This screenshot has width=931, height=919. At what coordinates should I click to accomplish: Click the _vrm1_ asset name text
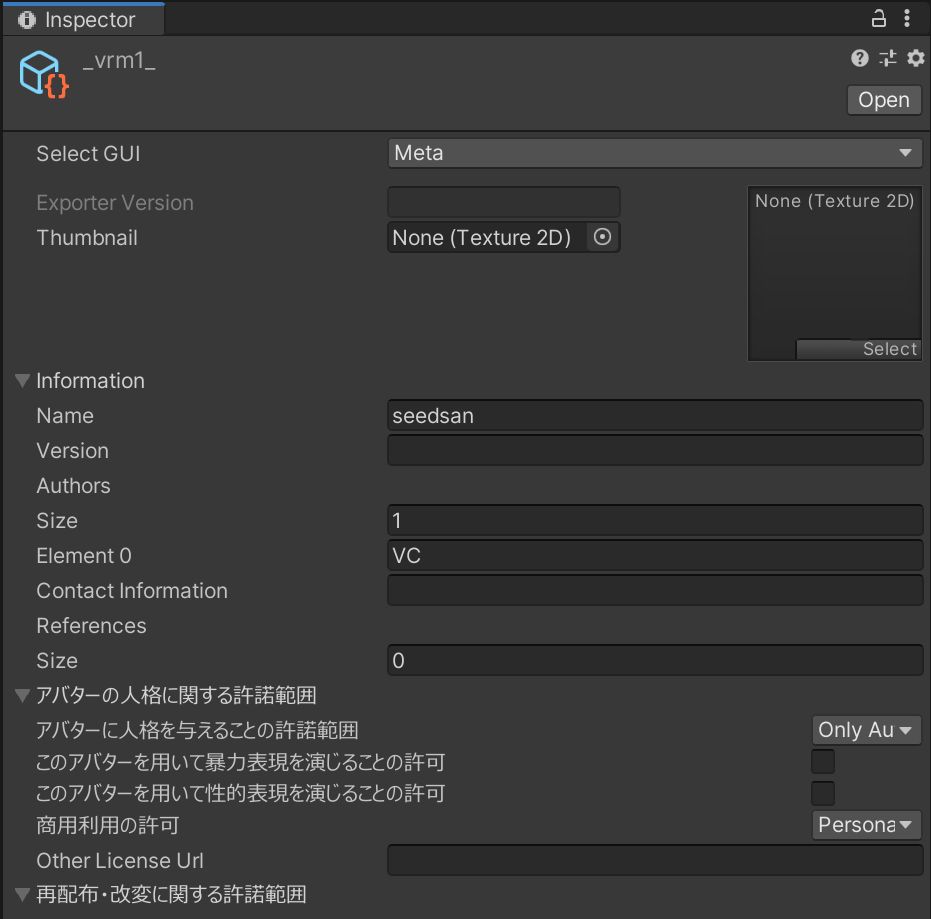(119, 61)
